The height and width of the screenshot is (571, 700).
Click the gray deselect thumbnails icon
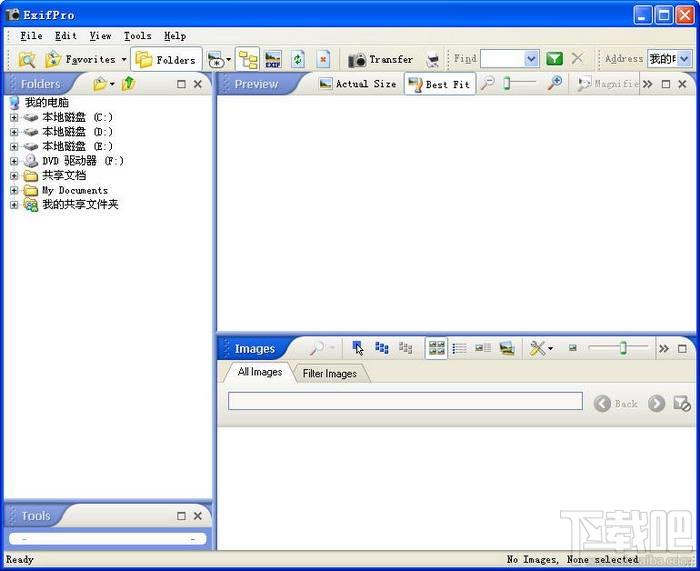coord(405,347)
